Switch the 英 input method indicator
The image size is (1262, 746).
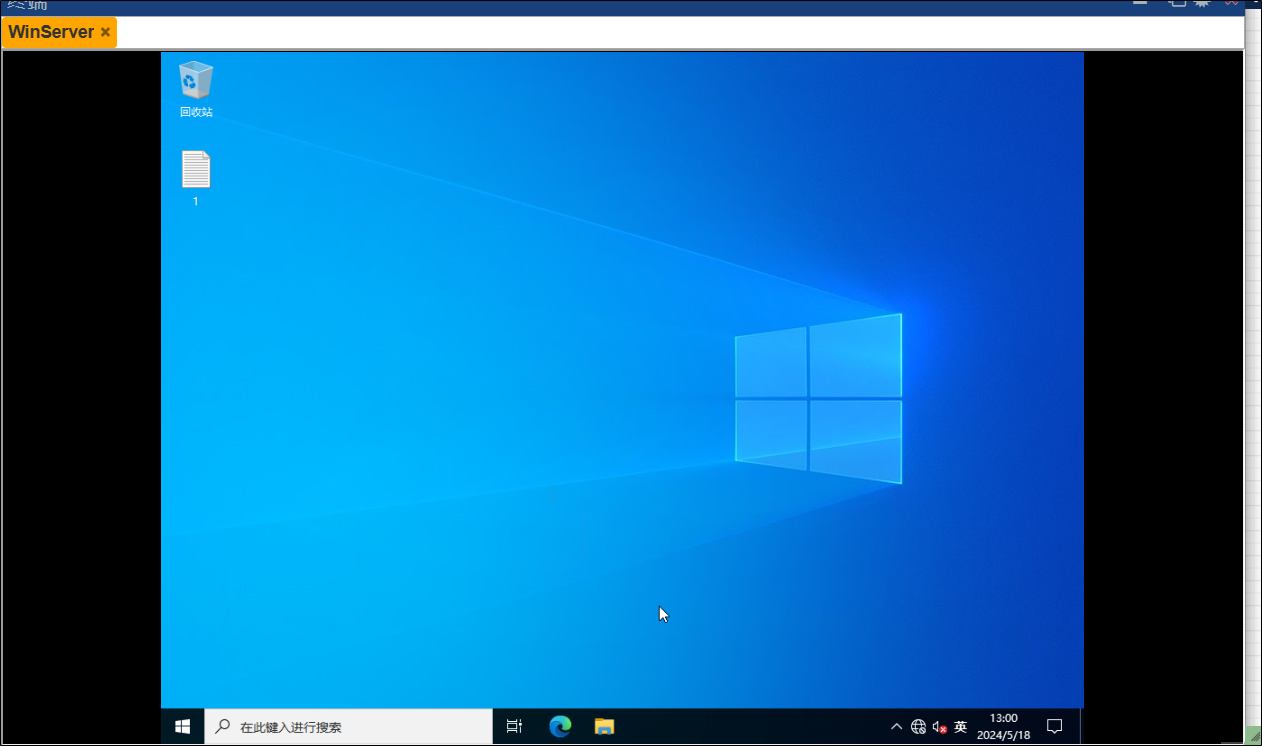960,727
